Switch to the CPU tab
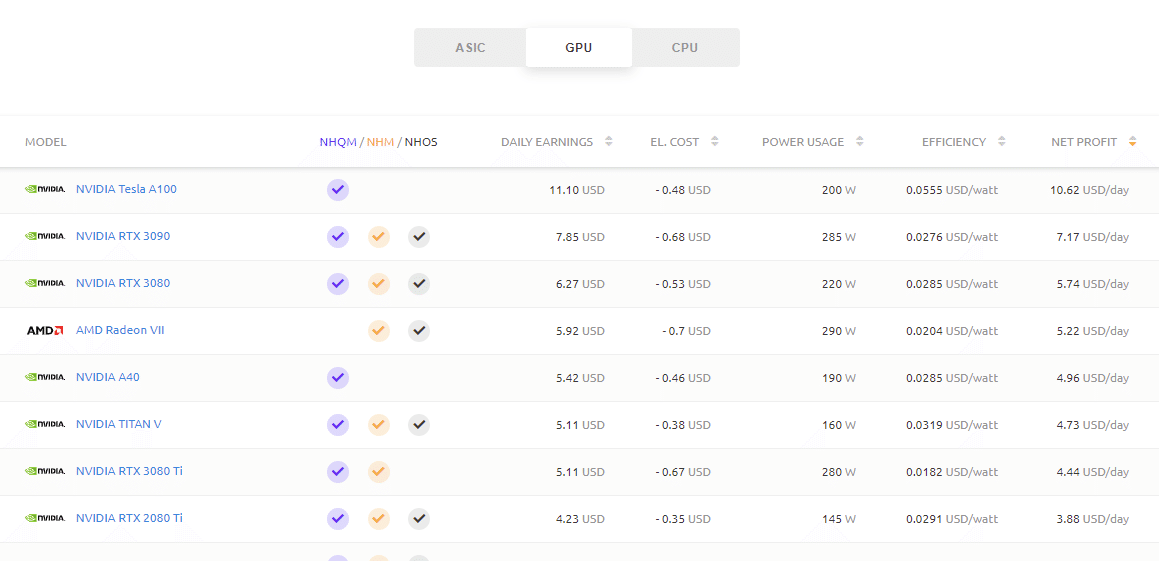The image size is (1159, 561). 685,48
